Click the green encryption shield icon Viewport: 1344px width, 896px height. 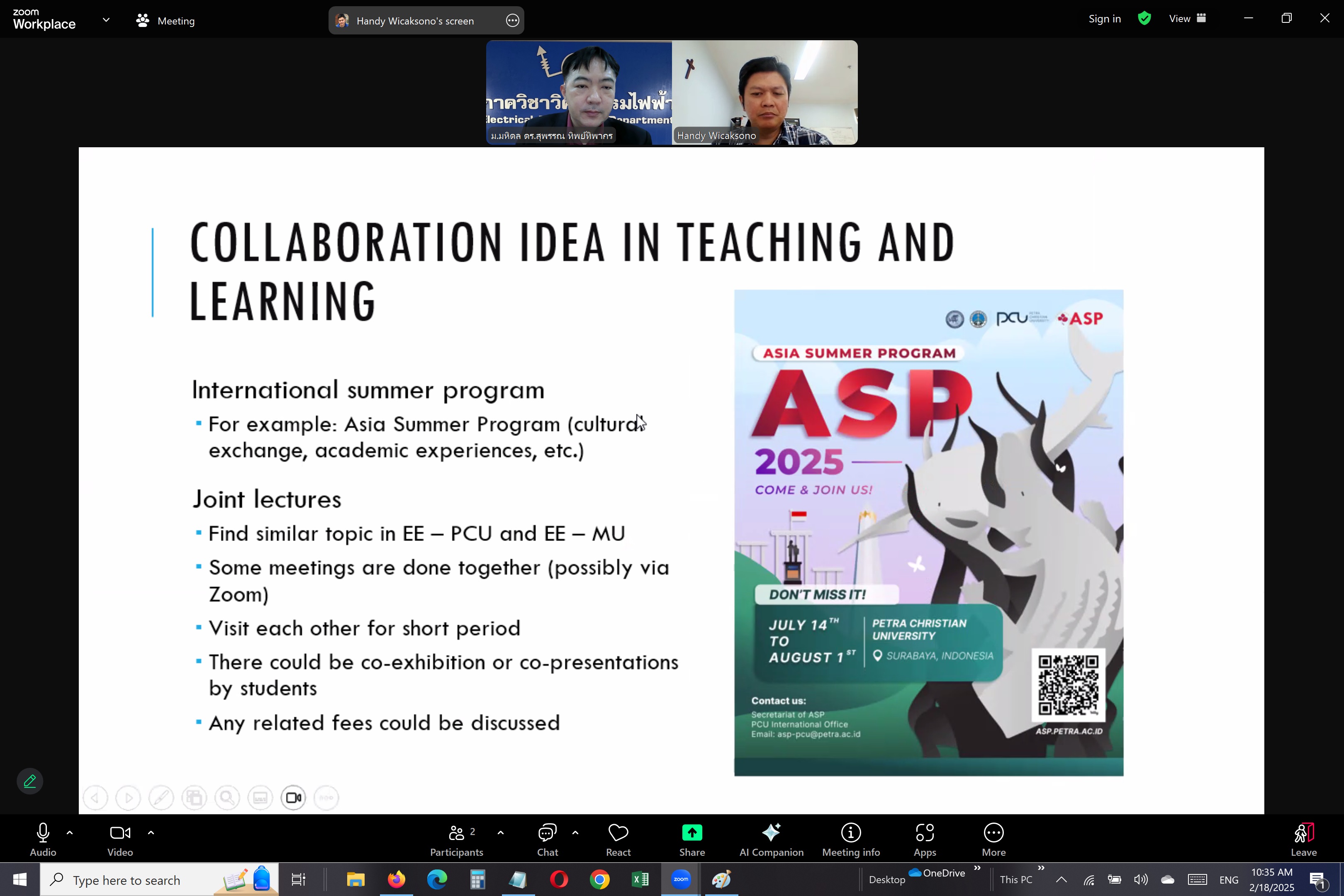pos(1144,19)
